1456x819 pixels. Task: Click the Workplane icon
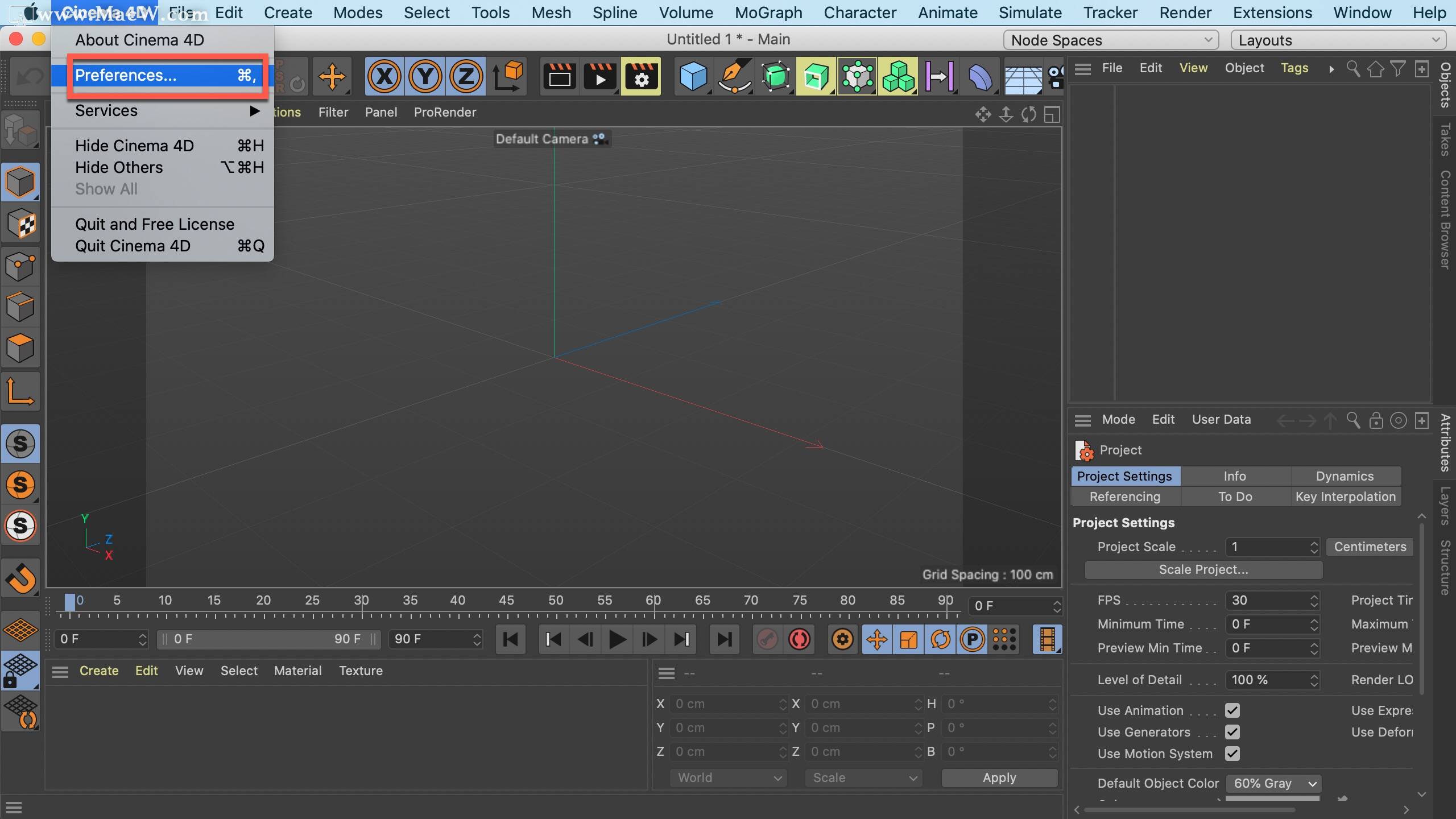[x=20, y=629]
